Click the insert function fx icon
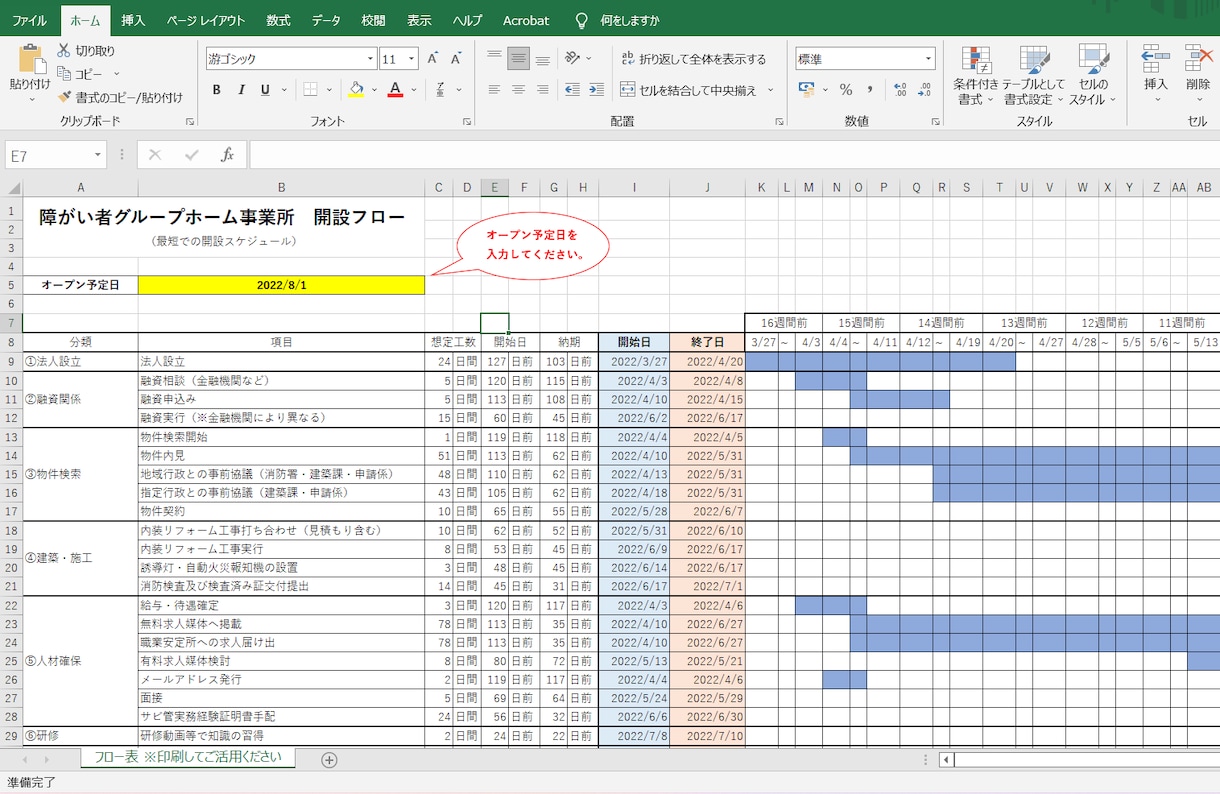The width and height of the screenshot is (1220, 794). pyautogui.click(x=228, y=155)
